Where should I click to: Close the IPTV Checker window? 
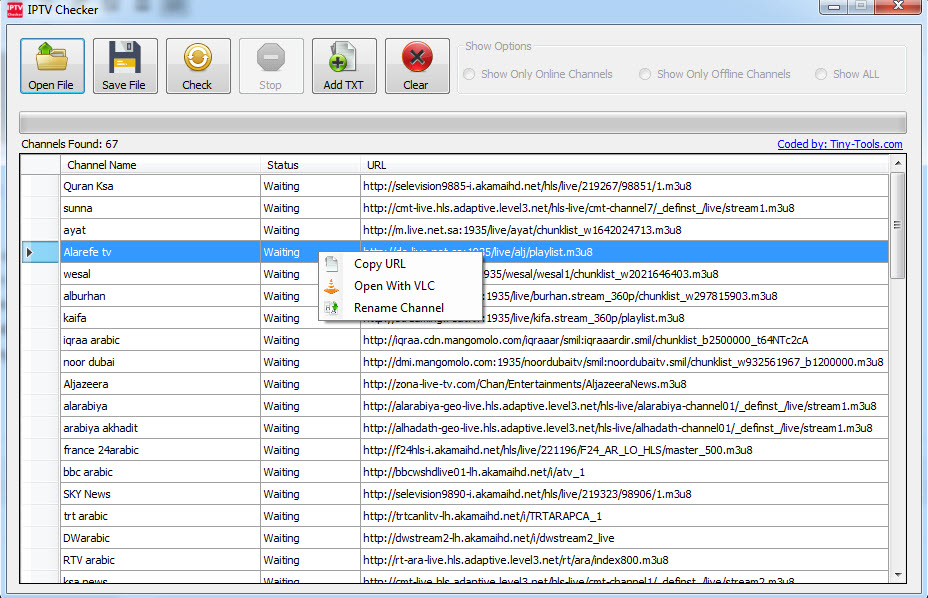(x=898, y=6)
